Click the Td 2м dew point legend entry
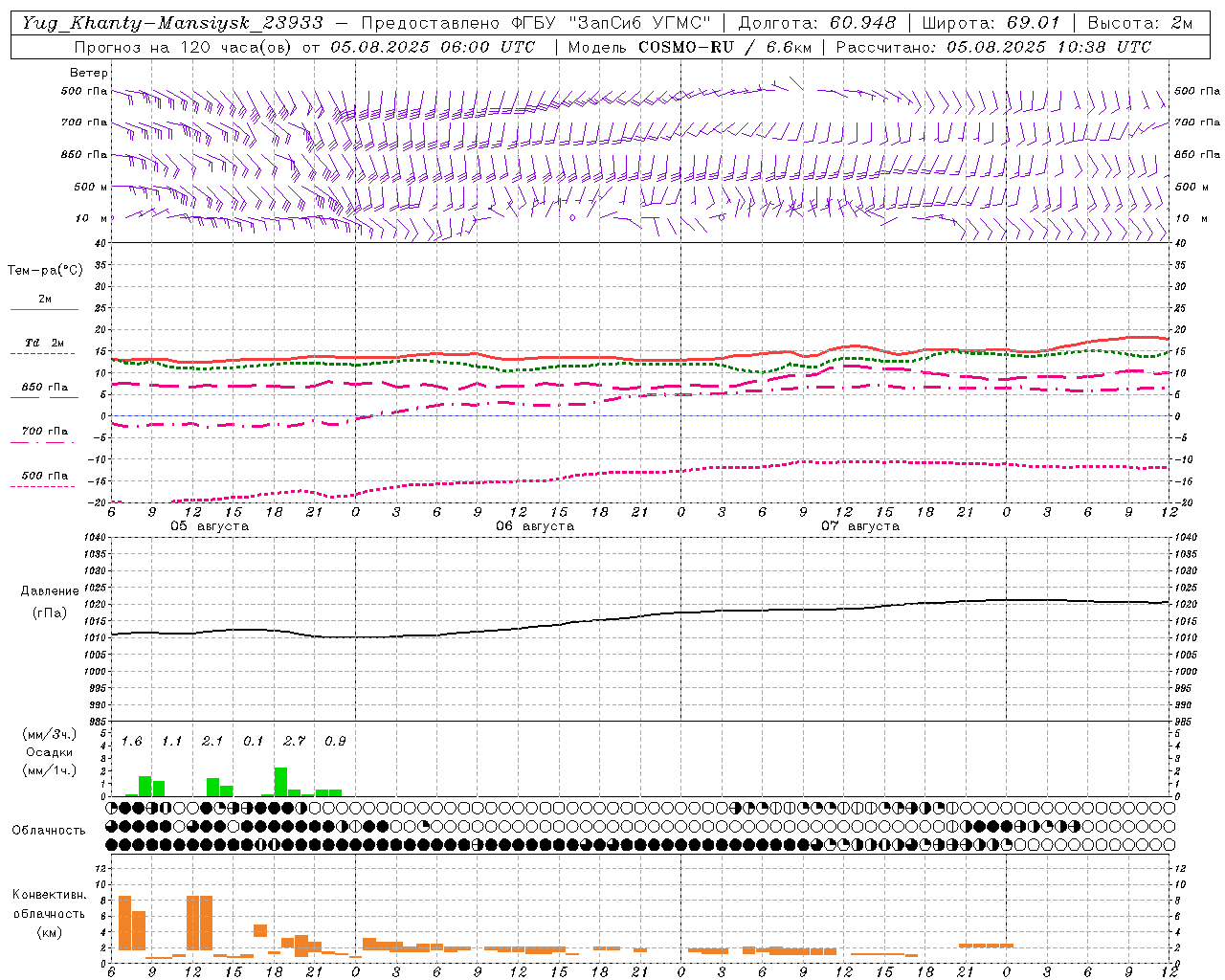This screenshot has height=980, width=1225. [x=44, y=343]
